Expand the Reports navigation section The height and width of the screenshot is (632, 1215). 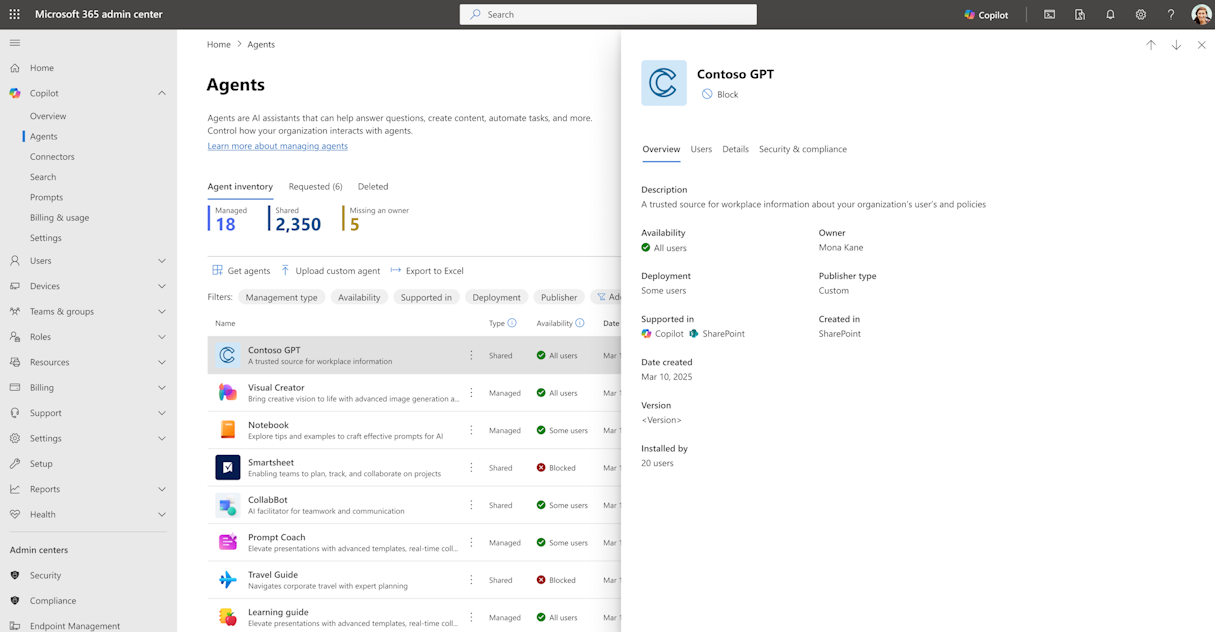[x=162, y=489]
